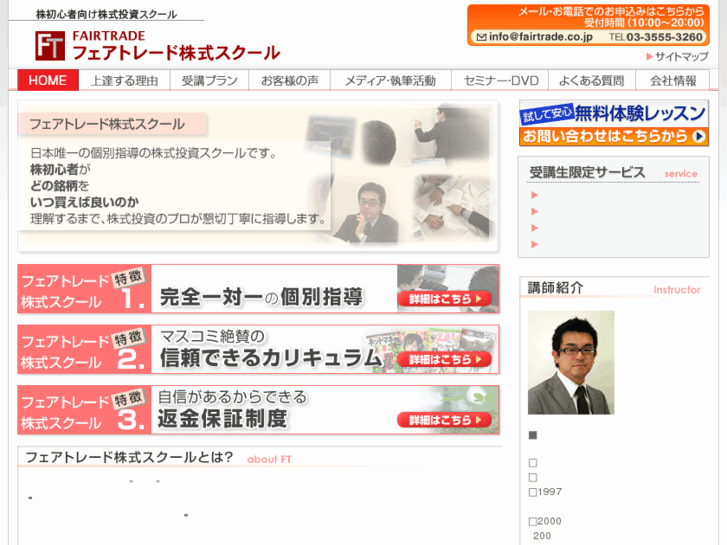The image size is (727, 545).
Task: Click the 'service' label
Action: tap(681, 174)
